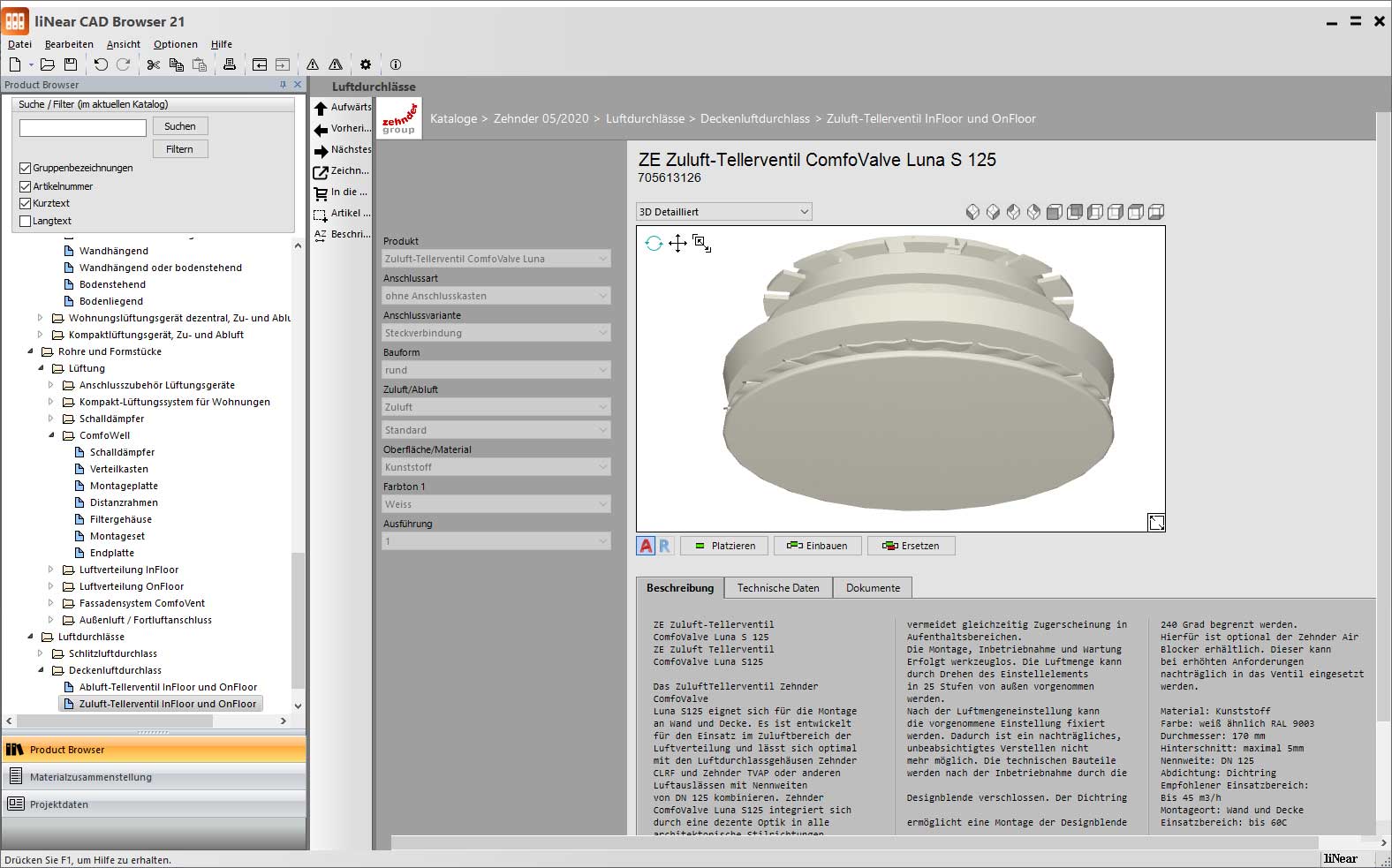
Task: Enable the Langtext checkbox
Action: pyautogui.click(x=25, y=221)
